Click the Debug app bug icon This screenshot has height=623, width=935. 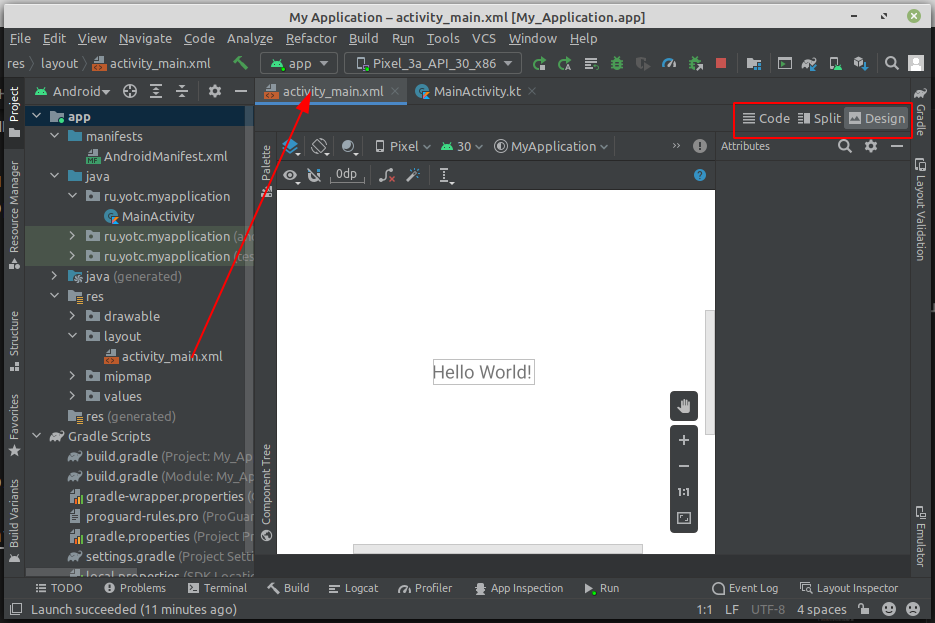coord(617,64)
